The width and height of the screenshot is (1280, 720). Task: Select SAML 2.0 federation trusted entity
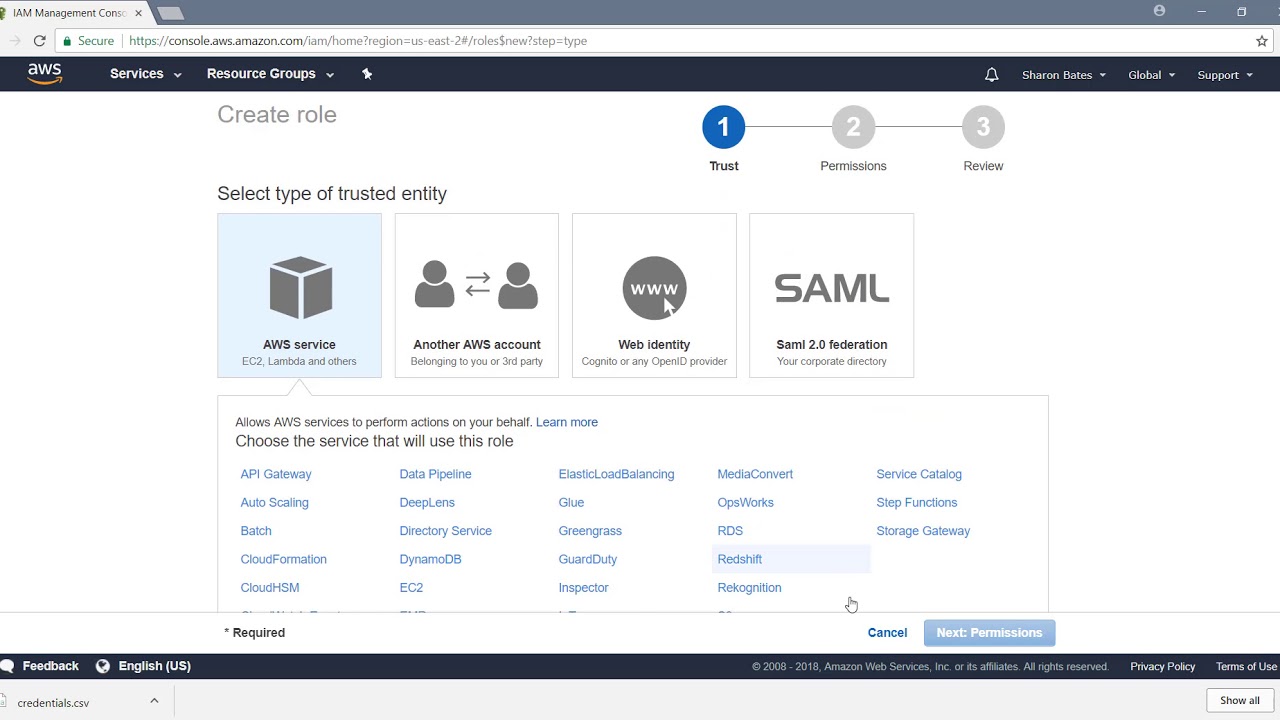pyautogui.click(x=831, y=295)
